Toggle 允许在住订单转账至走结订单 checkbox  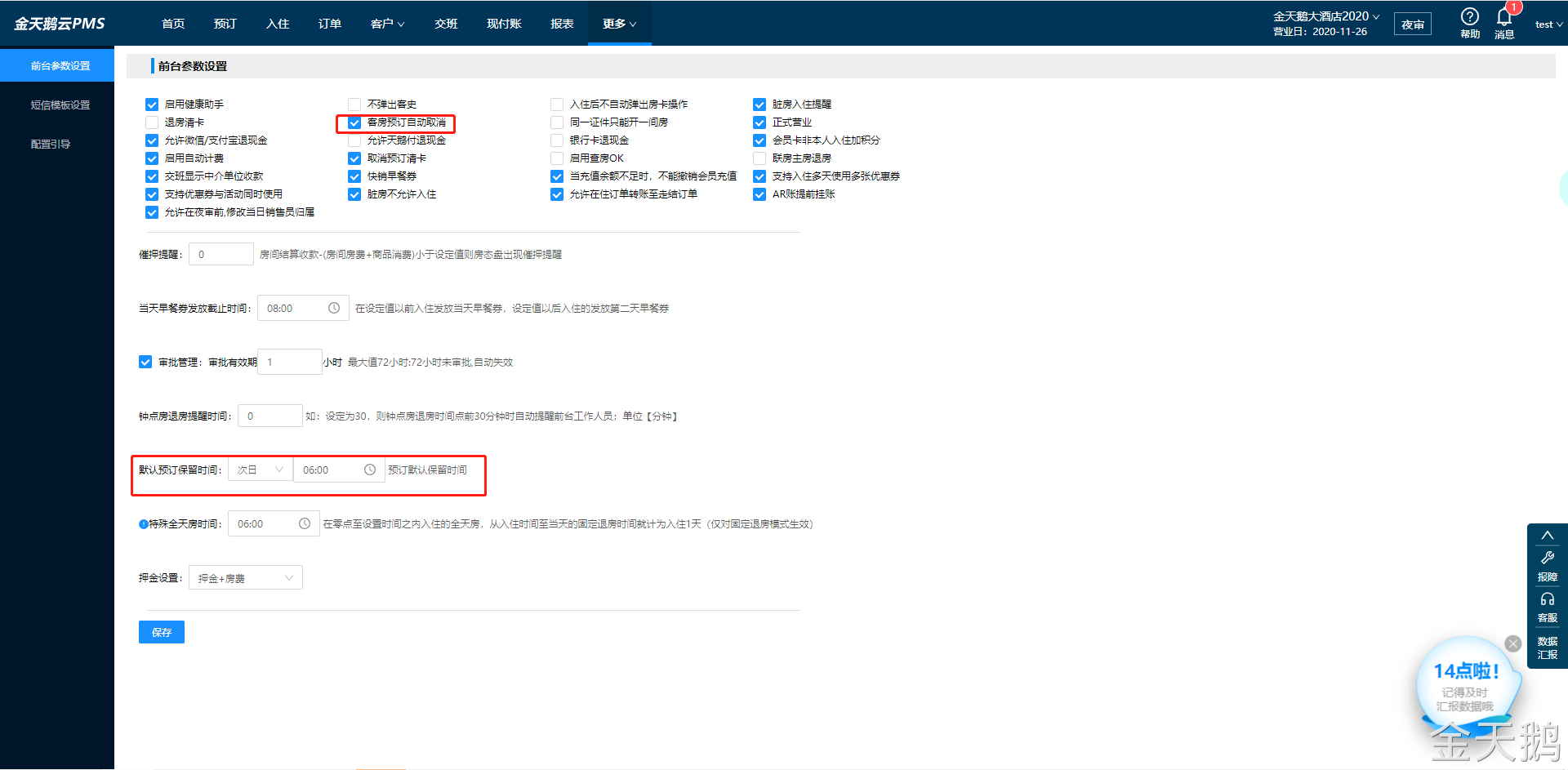click(557, 194)
